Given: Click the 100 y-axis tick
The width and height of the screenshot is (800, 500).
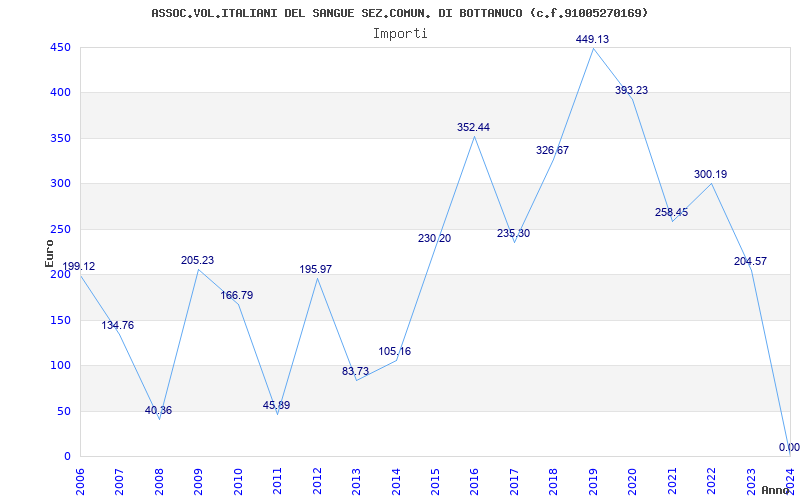Looking at the screenshot, I should (x=60, y=366).
